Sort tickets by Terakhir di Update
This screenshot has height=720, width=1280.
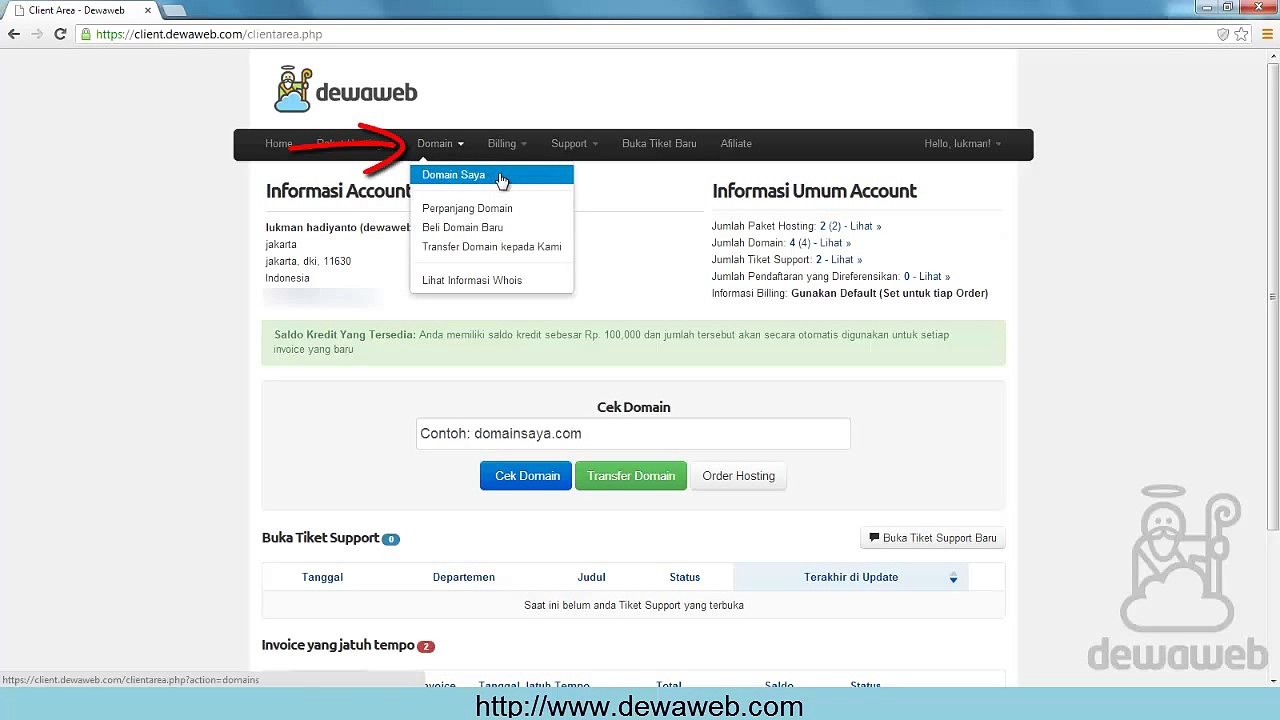tap(851, 577)
